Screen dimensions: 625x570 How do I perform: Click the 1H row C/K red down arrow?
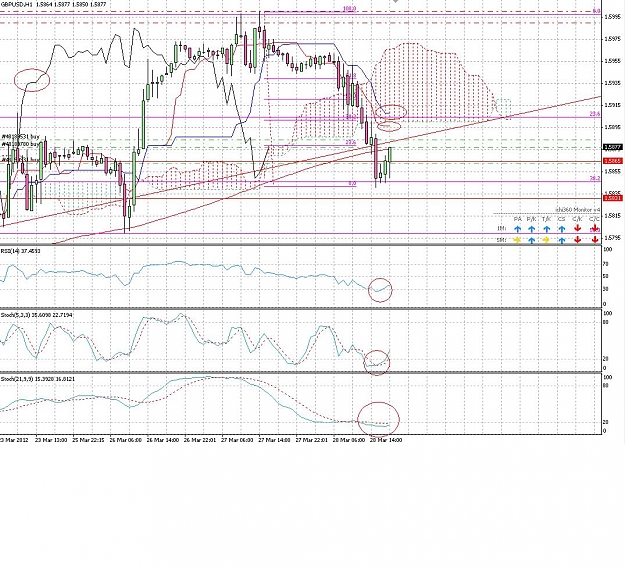(578, 229)
